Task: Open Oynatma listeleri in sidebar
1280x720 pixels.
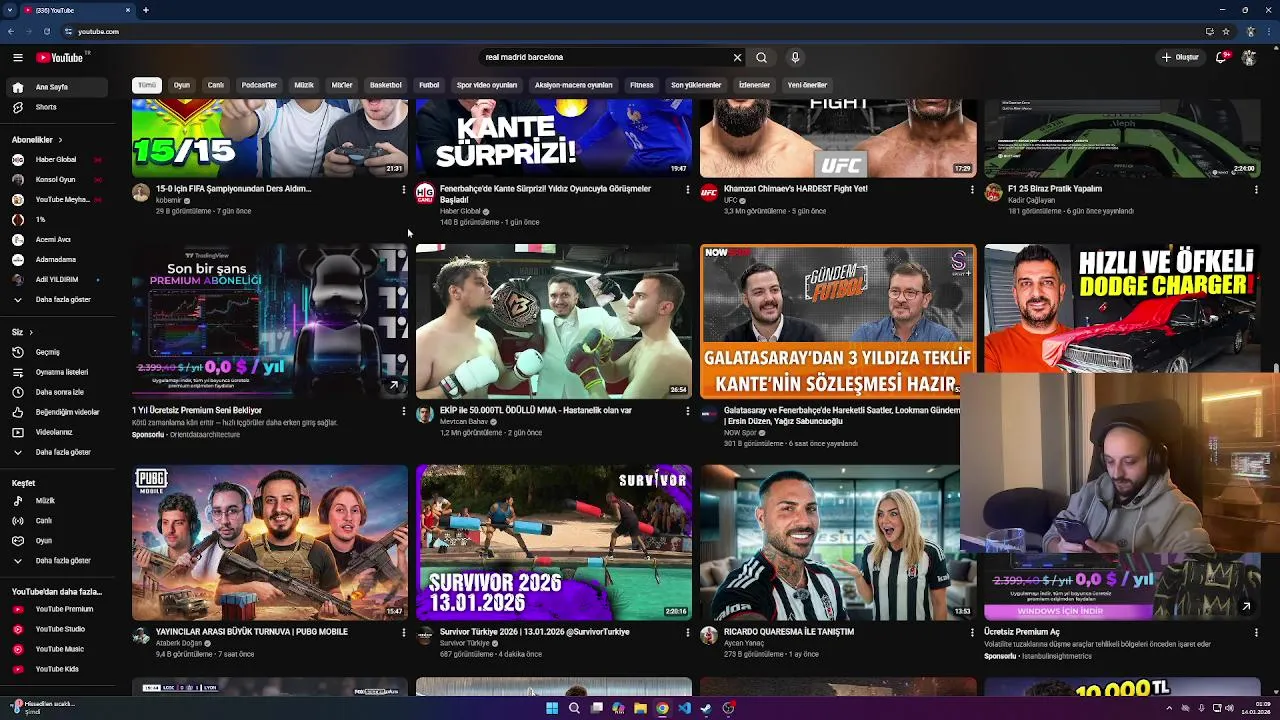Action: pos(55,372)
